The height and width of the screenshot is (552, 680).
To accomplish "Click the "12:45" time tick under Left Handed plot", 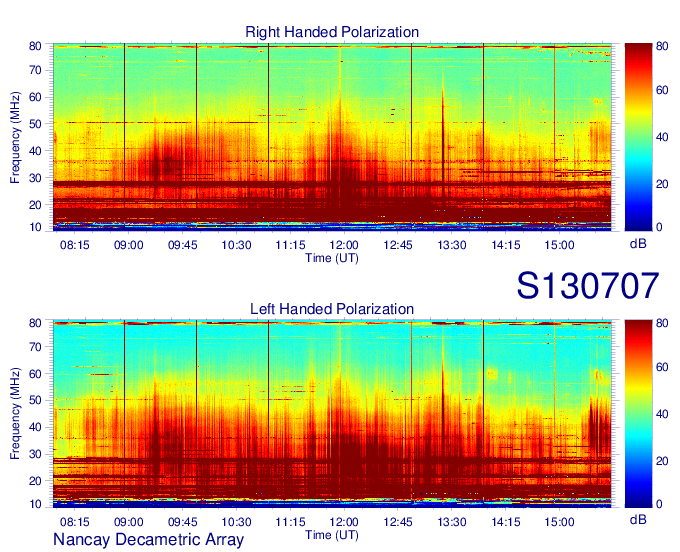I will (398, 522).
